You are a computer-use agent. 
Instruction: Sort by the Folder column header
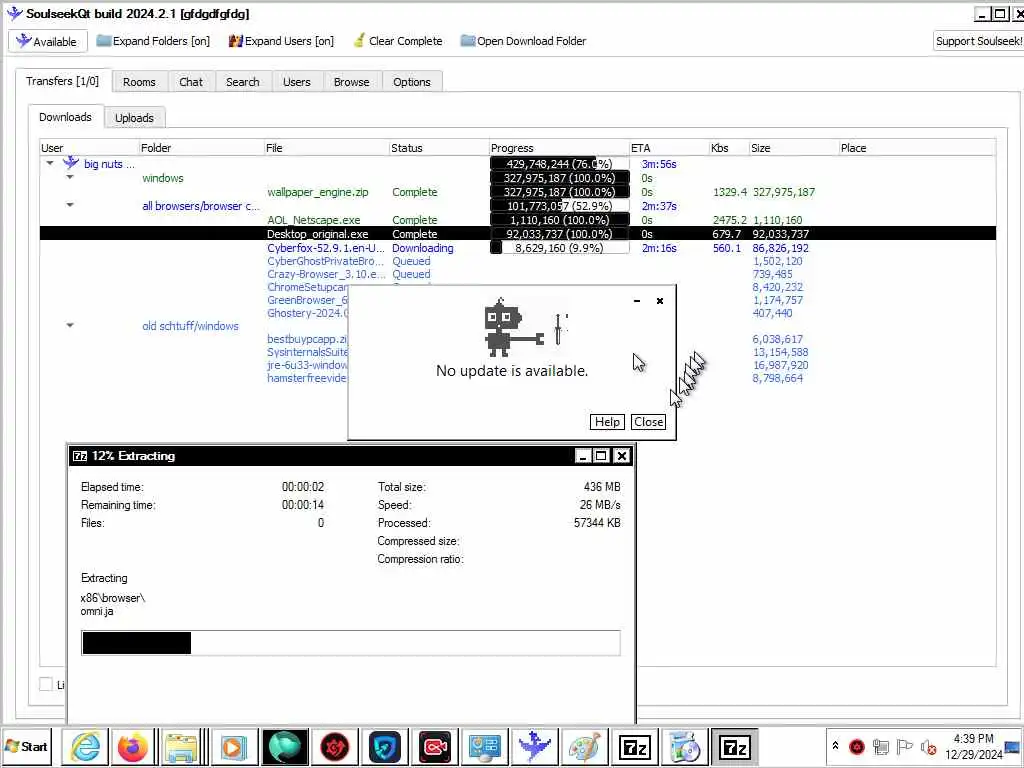(x=201, y=148)
